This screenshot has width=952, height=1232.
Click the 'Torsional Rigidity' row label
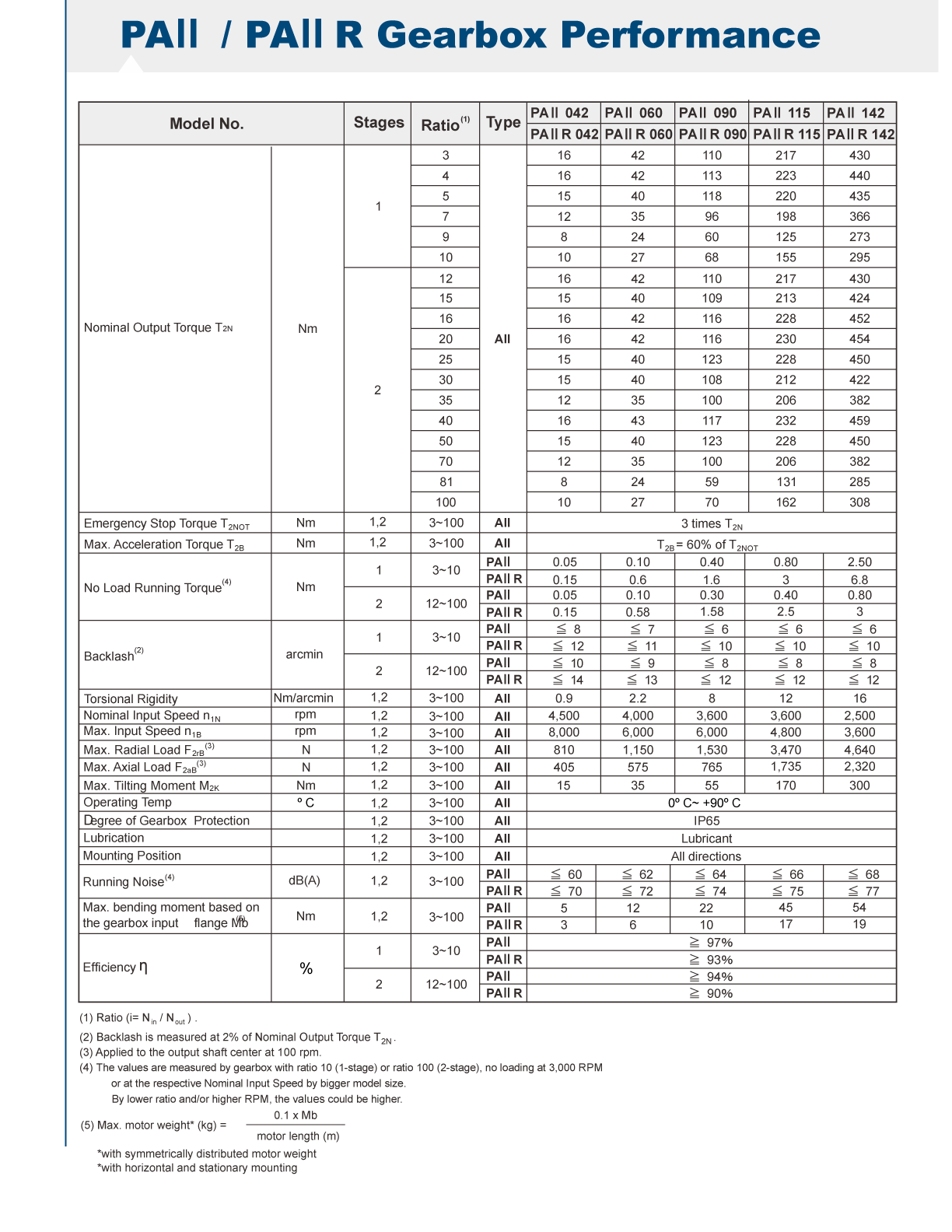131,698
